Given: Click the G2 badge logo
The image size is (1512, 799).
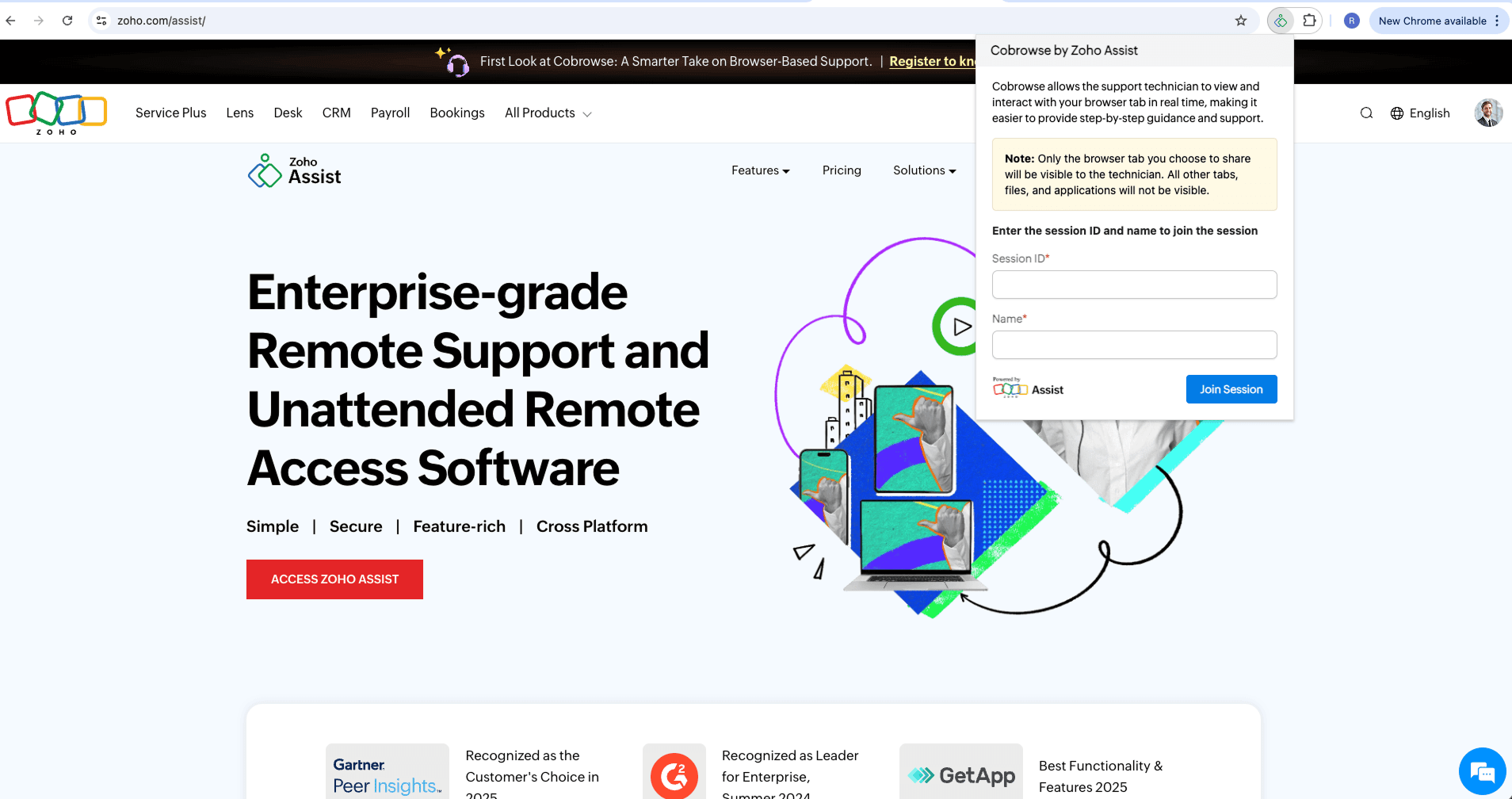Looking at the screenshot, I should [674, 771].
